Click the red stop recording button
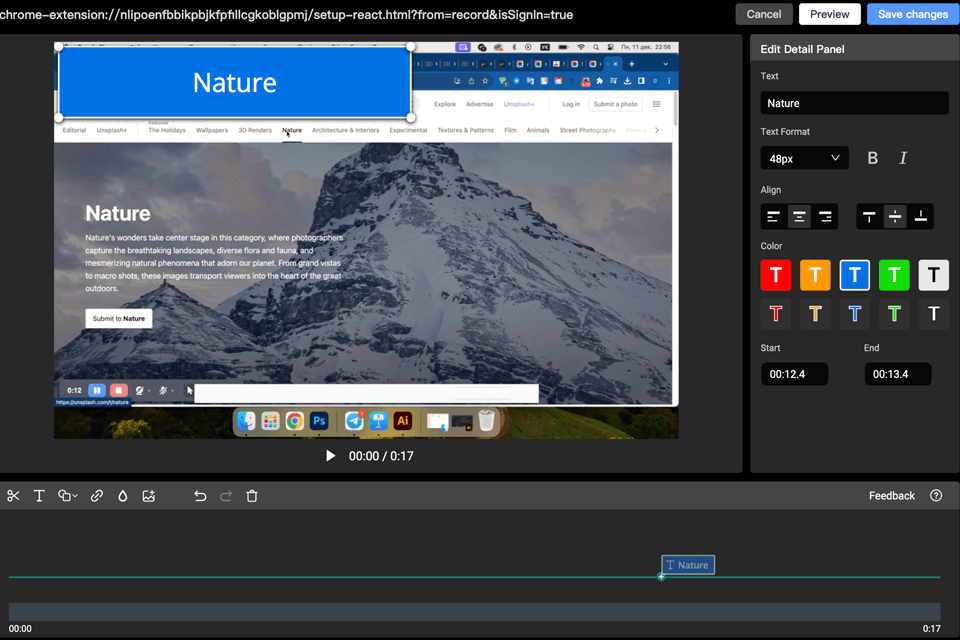Viewport: 960px width, 640px height. 119,390
